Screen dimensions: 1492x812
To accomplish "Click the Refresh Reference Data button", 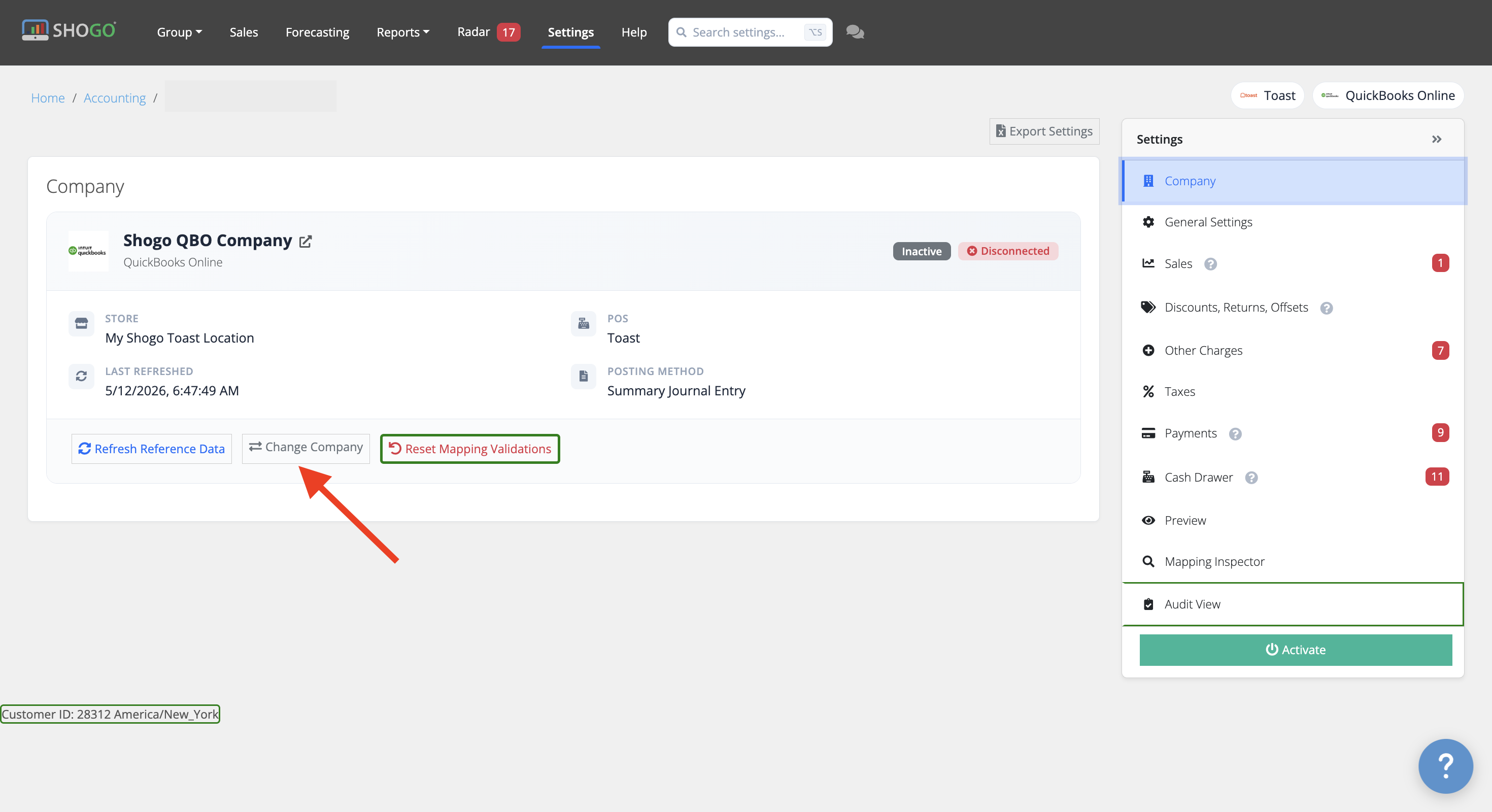I will tap(151, 449).
